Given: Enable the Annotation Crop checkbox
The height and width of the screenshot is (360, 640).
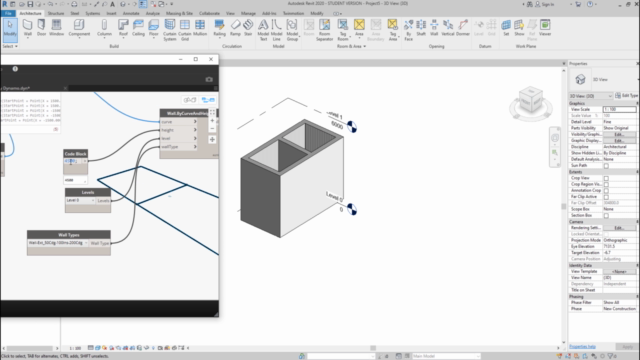Looking at the screenshot, I should click(x=606, y=191).
